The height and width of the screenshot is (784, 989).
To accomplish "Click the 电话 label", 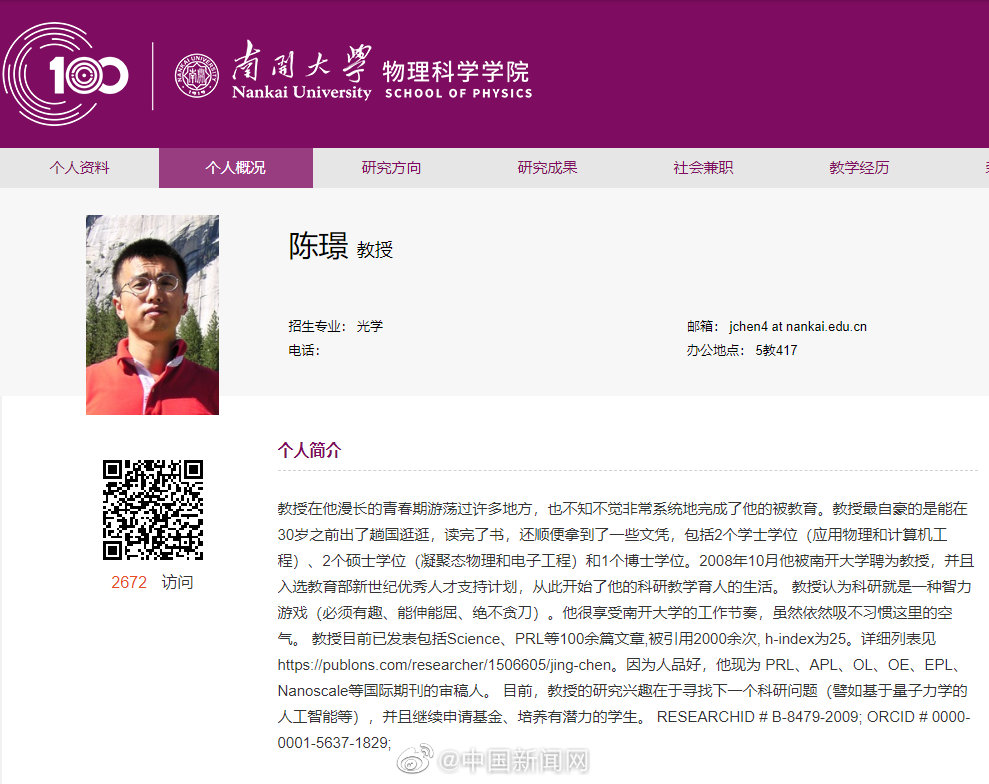I will pos(304,351).
